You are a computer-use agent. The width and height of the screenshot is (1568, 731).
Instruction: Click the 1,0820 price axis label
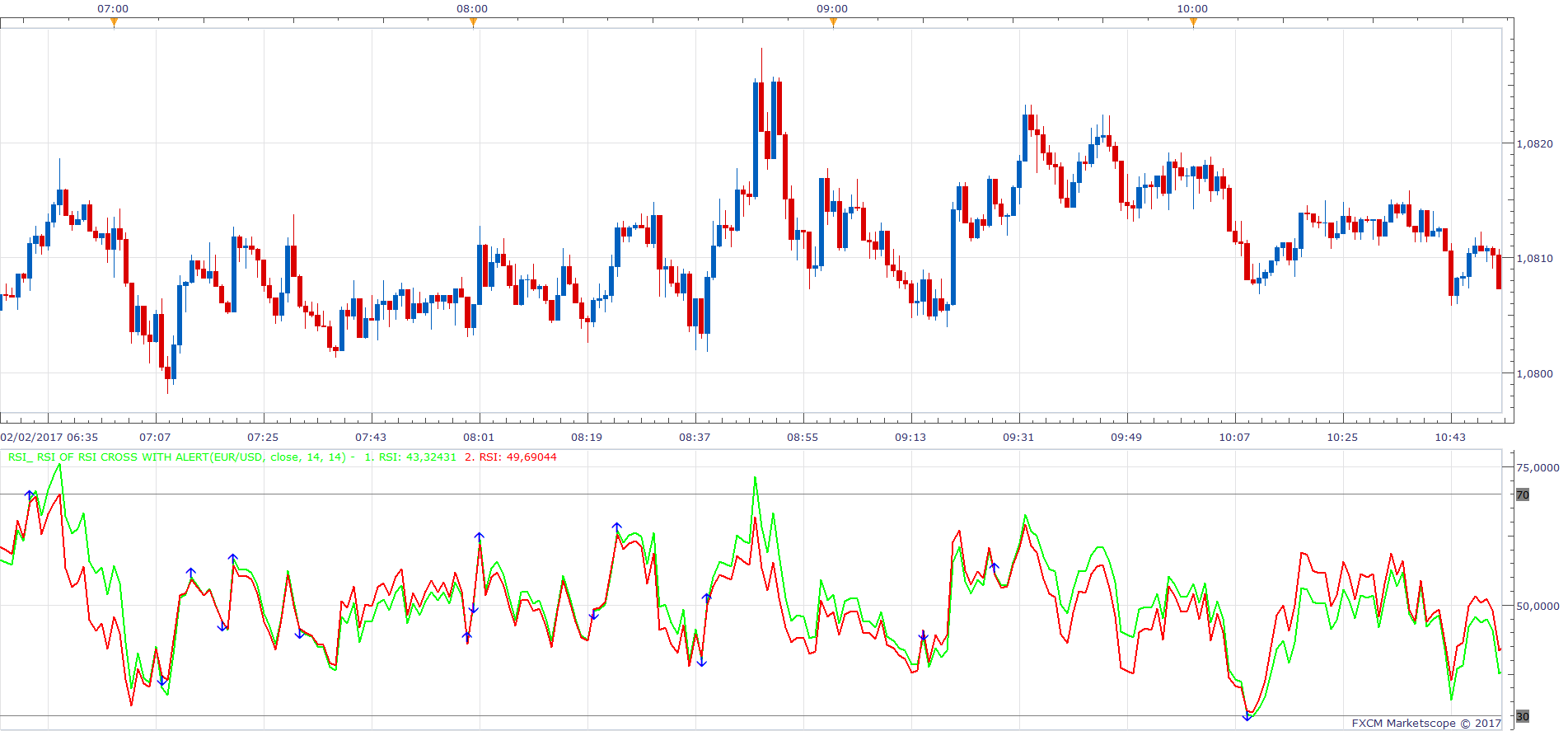click(1535, 143)
